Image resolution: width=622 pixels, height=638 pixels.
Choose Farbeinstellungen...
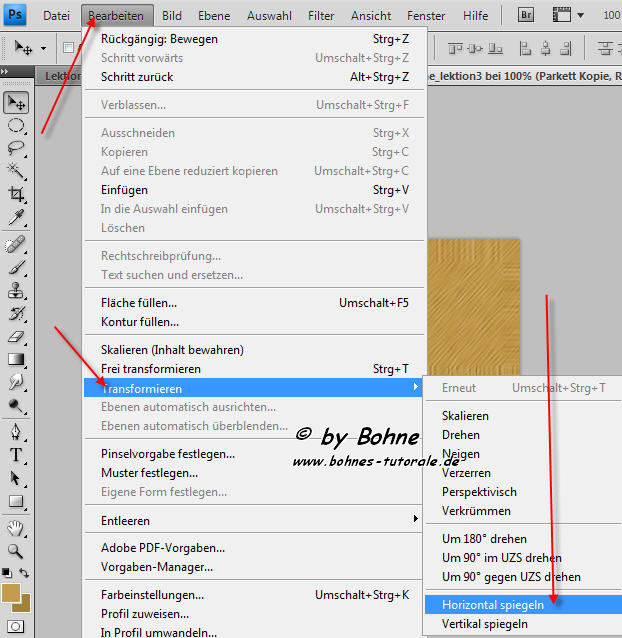coord(255,595)
